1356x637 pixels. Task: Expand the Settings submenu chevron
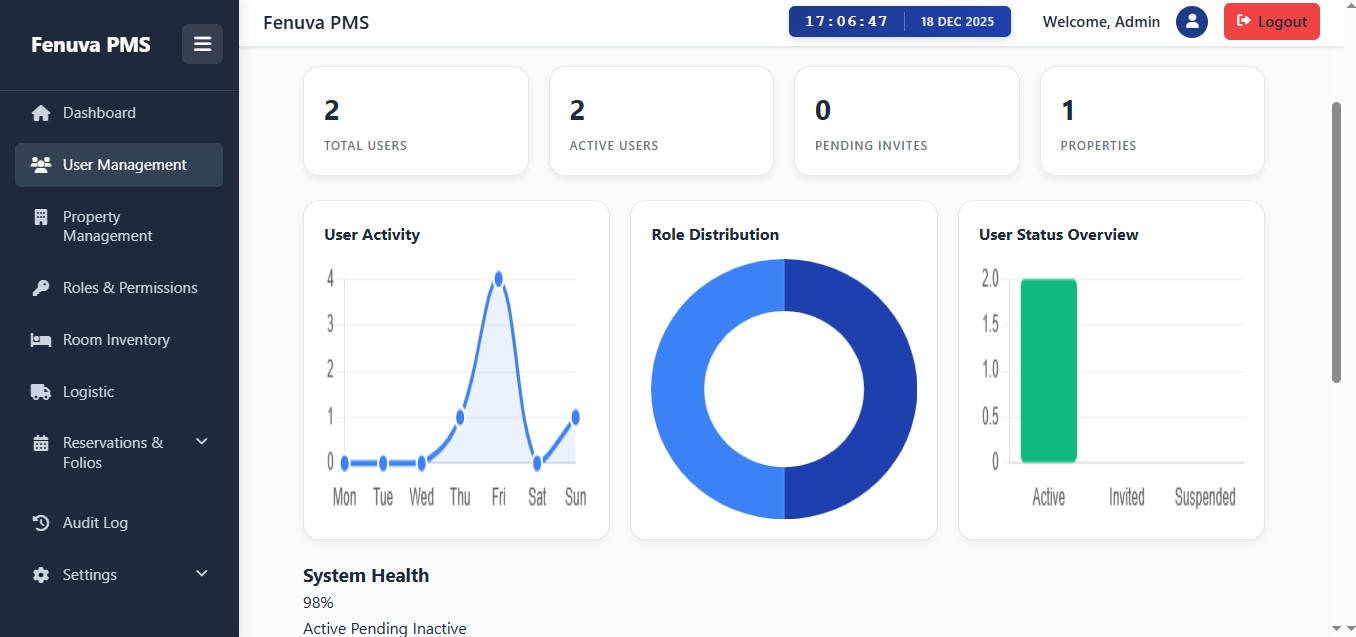click(x=201, y=574)
